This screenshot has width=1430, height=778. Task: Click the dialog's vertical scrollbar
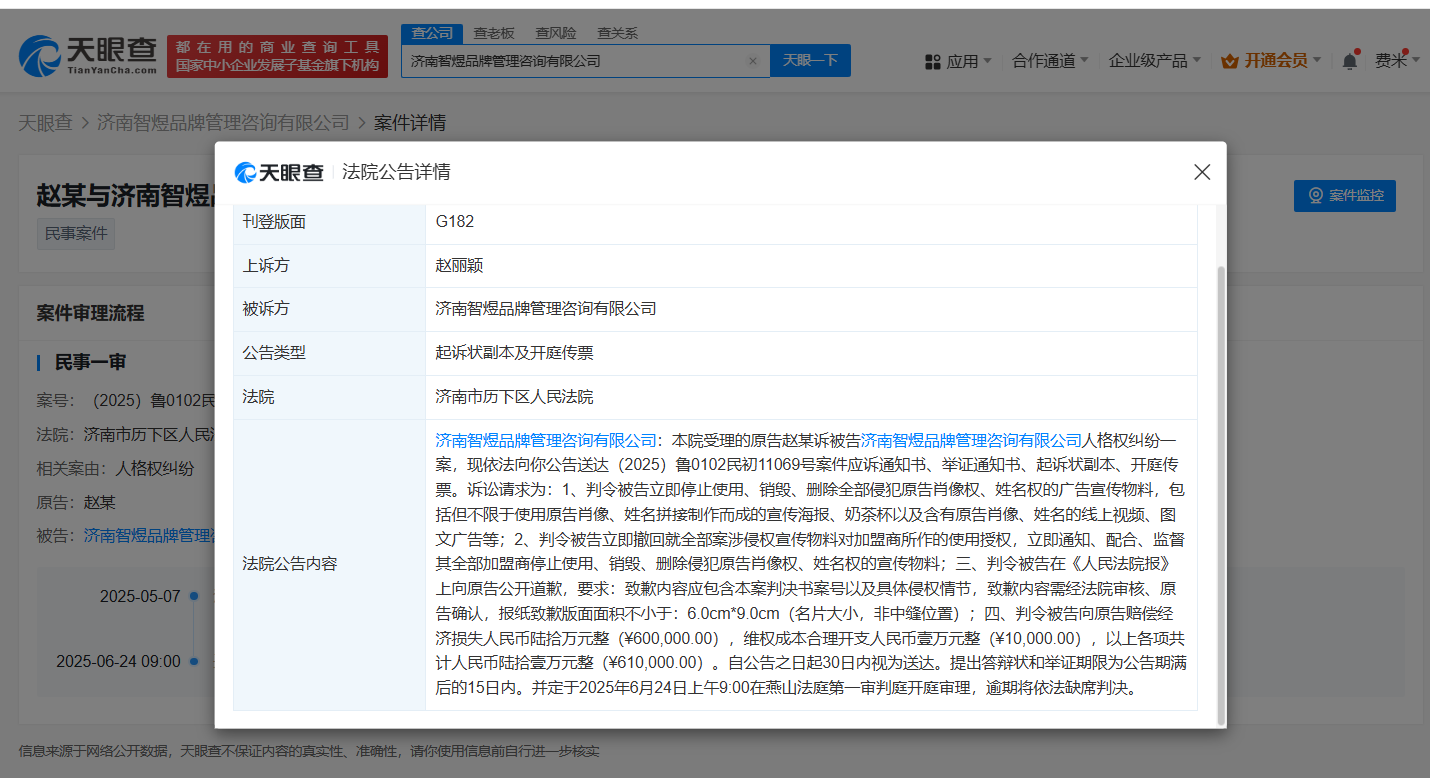click(x=1220, y=490)
